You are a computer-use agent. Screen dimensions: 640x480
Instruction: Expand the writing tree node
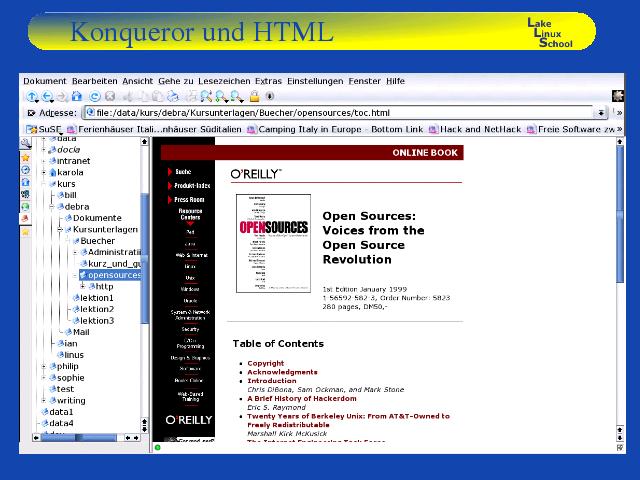pyautogui.click(x=44, y=400)
